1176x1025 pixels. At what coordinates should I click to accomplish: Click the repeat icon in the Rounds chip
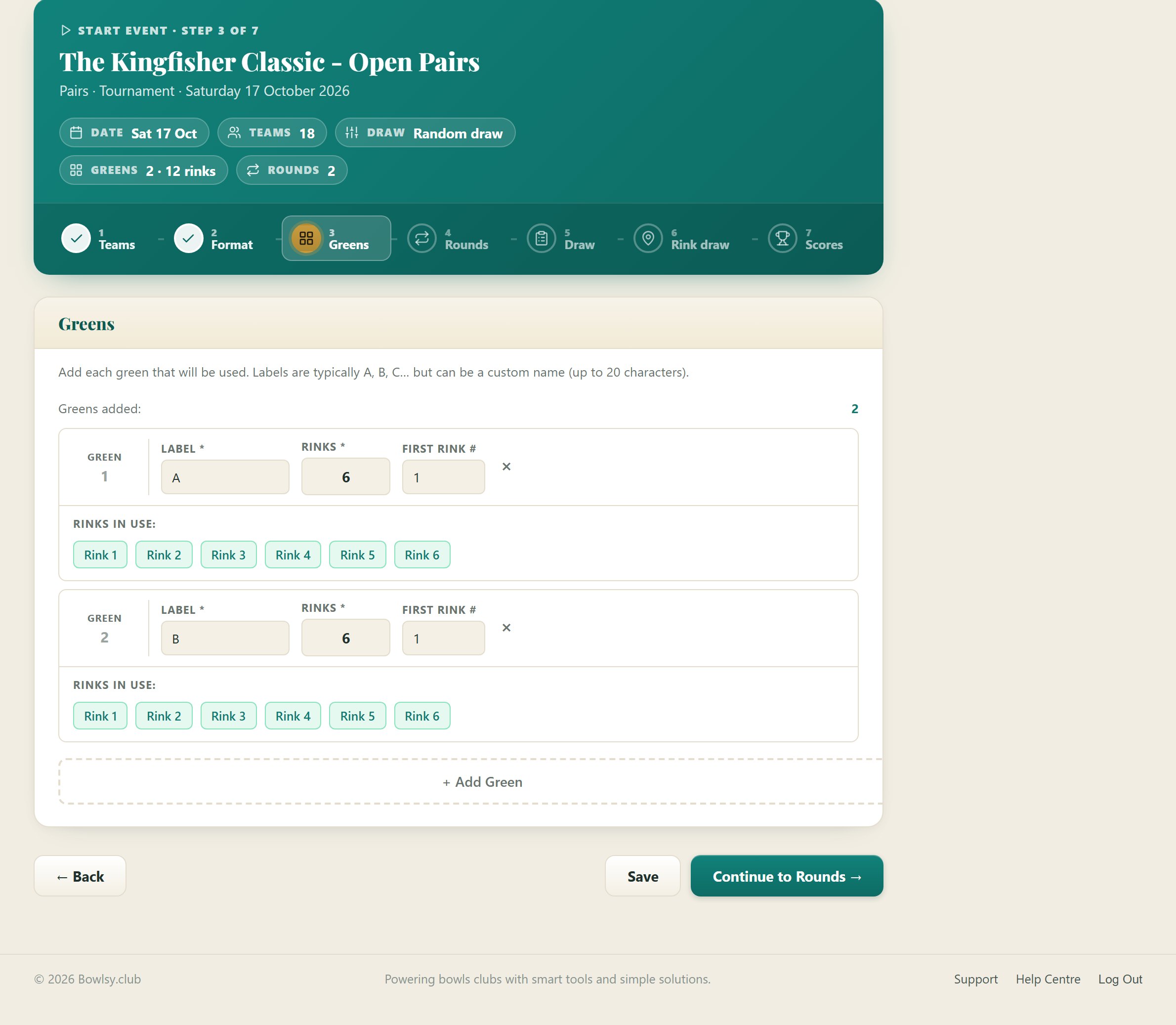coord(253,170)
